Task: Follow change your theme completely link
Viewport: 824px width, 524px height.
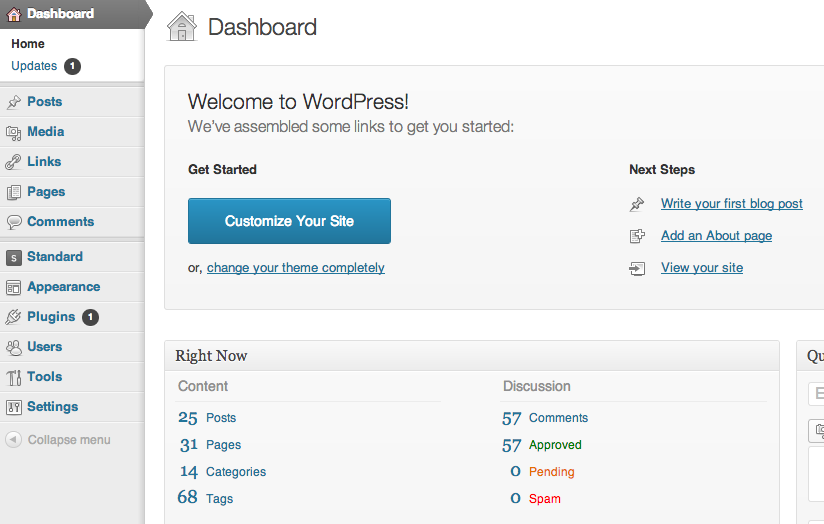Action: [x=295, y=268]
